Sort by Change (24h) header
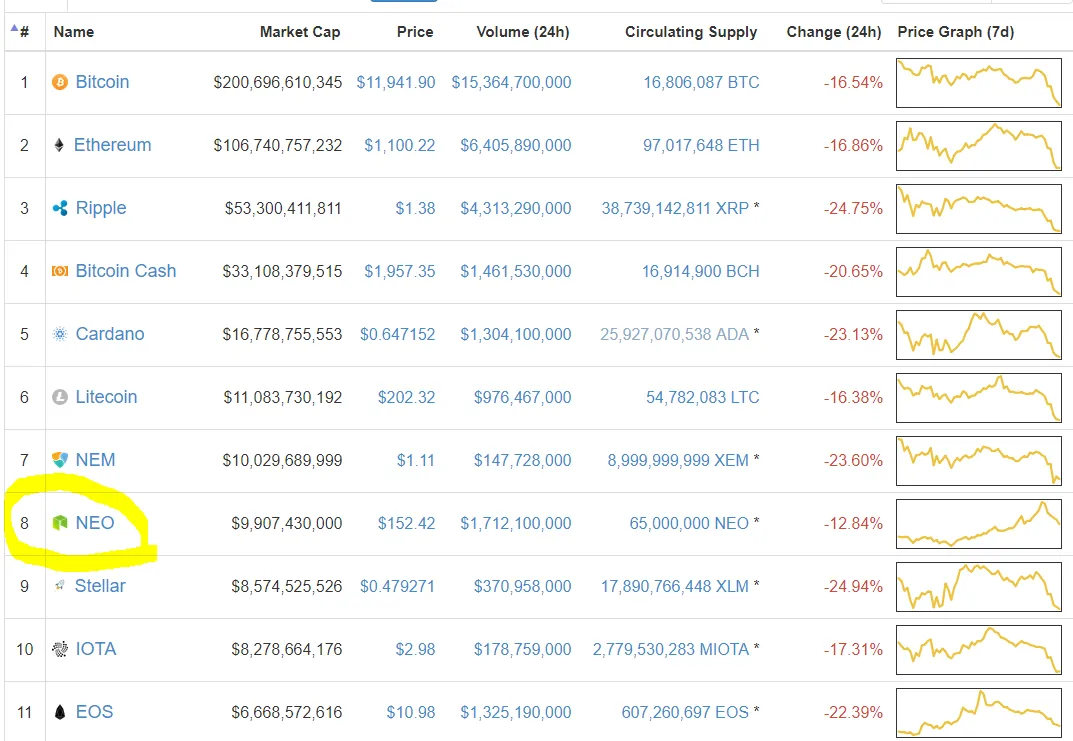 (834, 32)
